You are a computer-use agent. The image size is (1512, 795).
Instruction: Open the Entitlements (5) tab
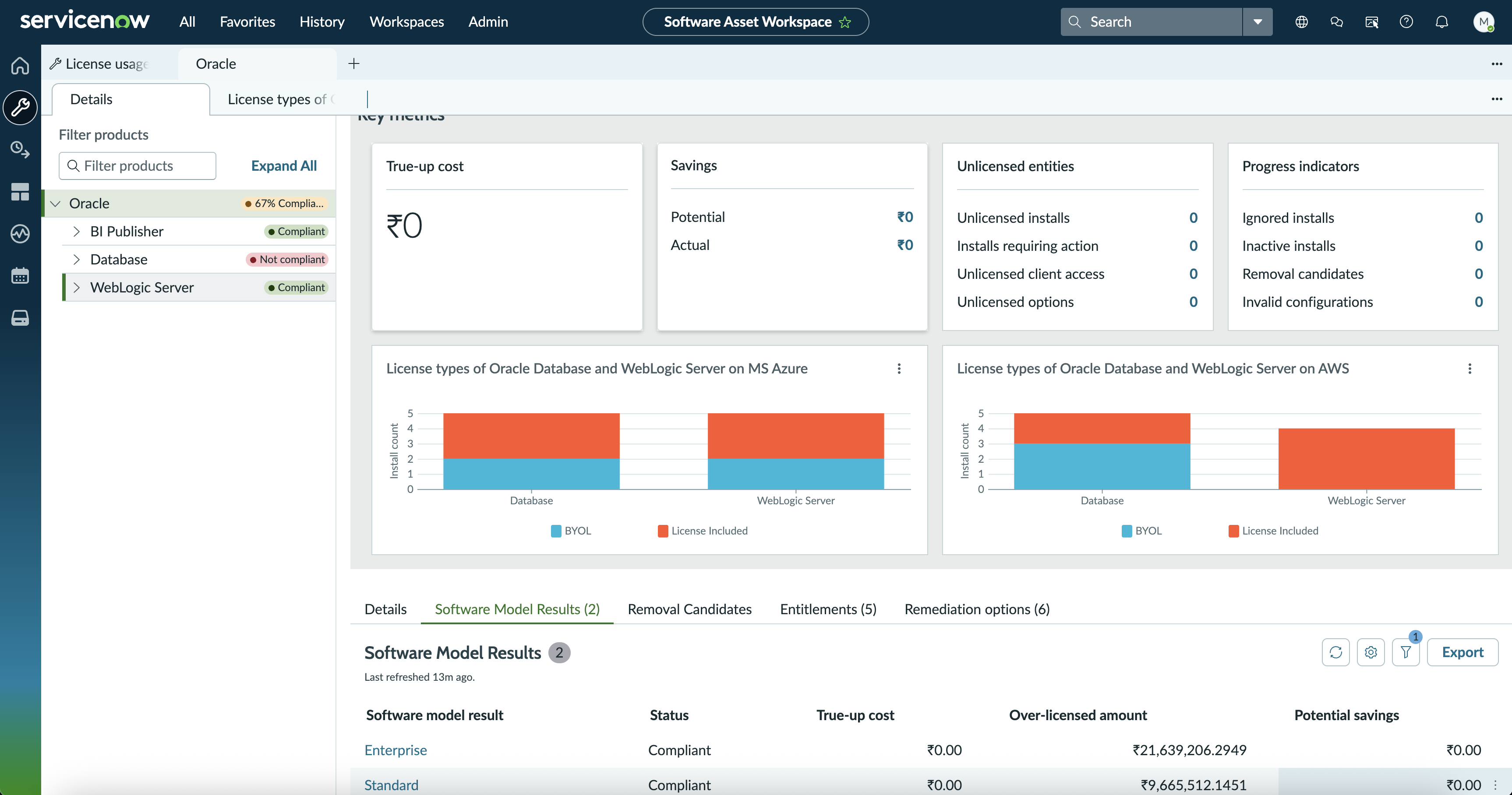pos(827,609)
